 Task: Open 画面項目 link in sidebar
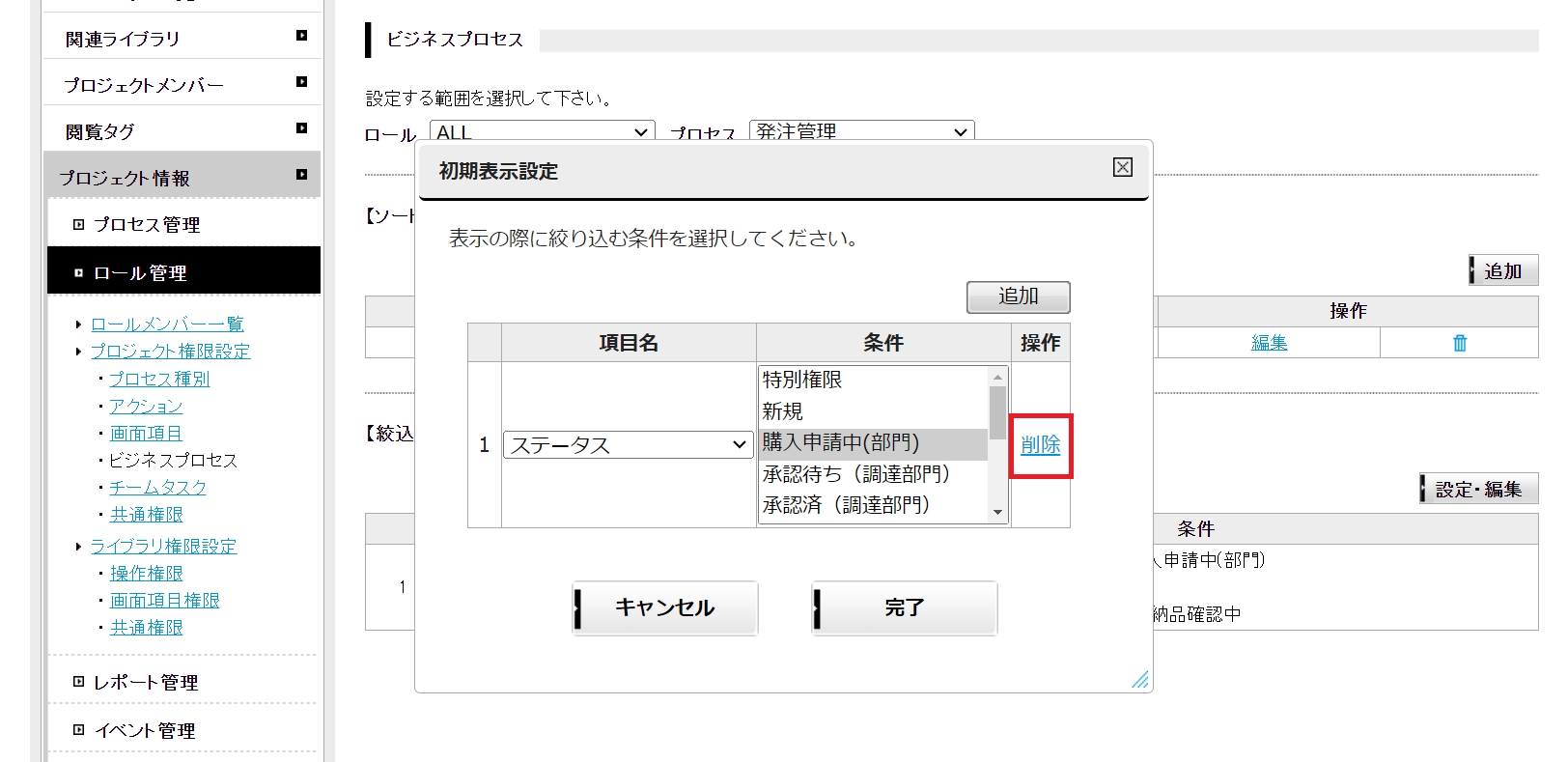[146, 433]
